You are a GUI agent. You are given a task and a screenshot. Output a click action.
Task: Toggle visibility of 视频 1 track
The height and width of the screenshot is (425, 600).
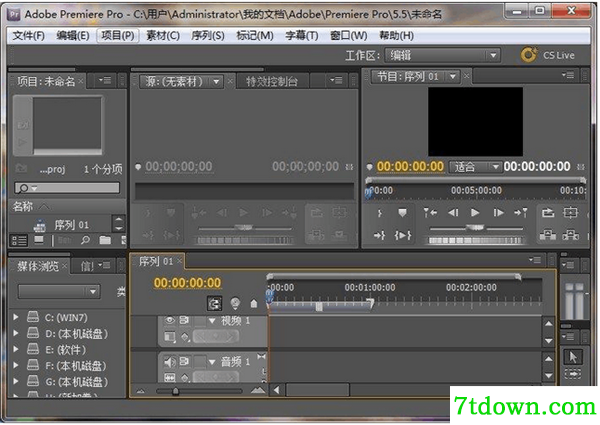170,320
